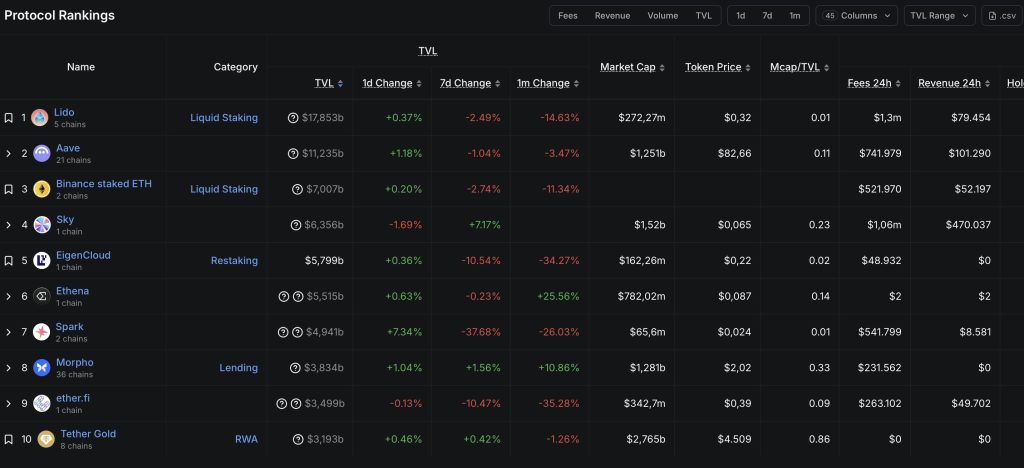Click the Sky logo icon
The height and width of the screenshot is (468, 1024).
(42, 225)
